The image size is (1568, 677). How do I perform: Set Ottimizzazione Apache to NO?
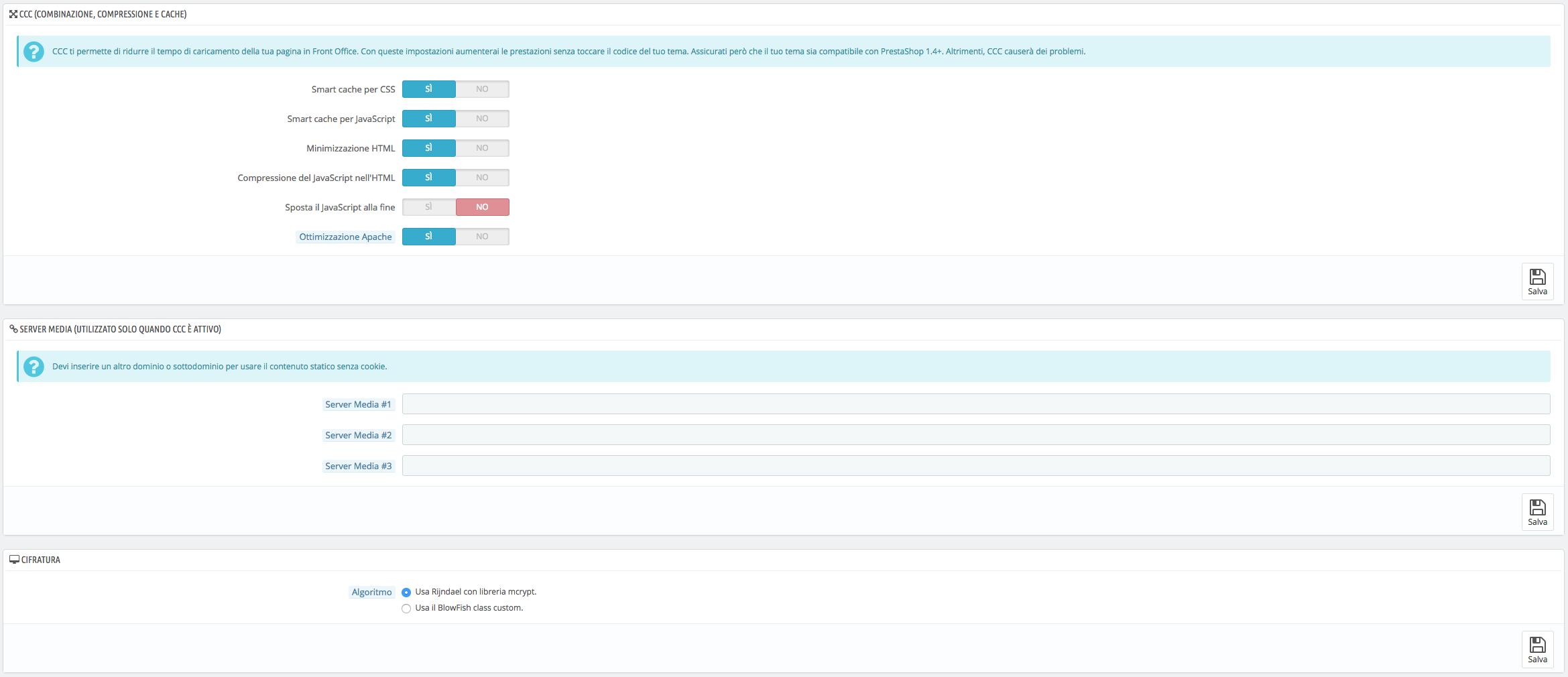pyautogui.click(x=483, y=237)
